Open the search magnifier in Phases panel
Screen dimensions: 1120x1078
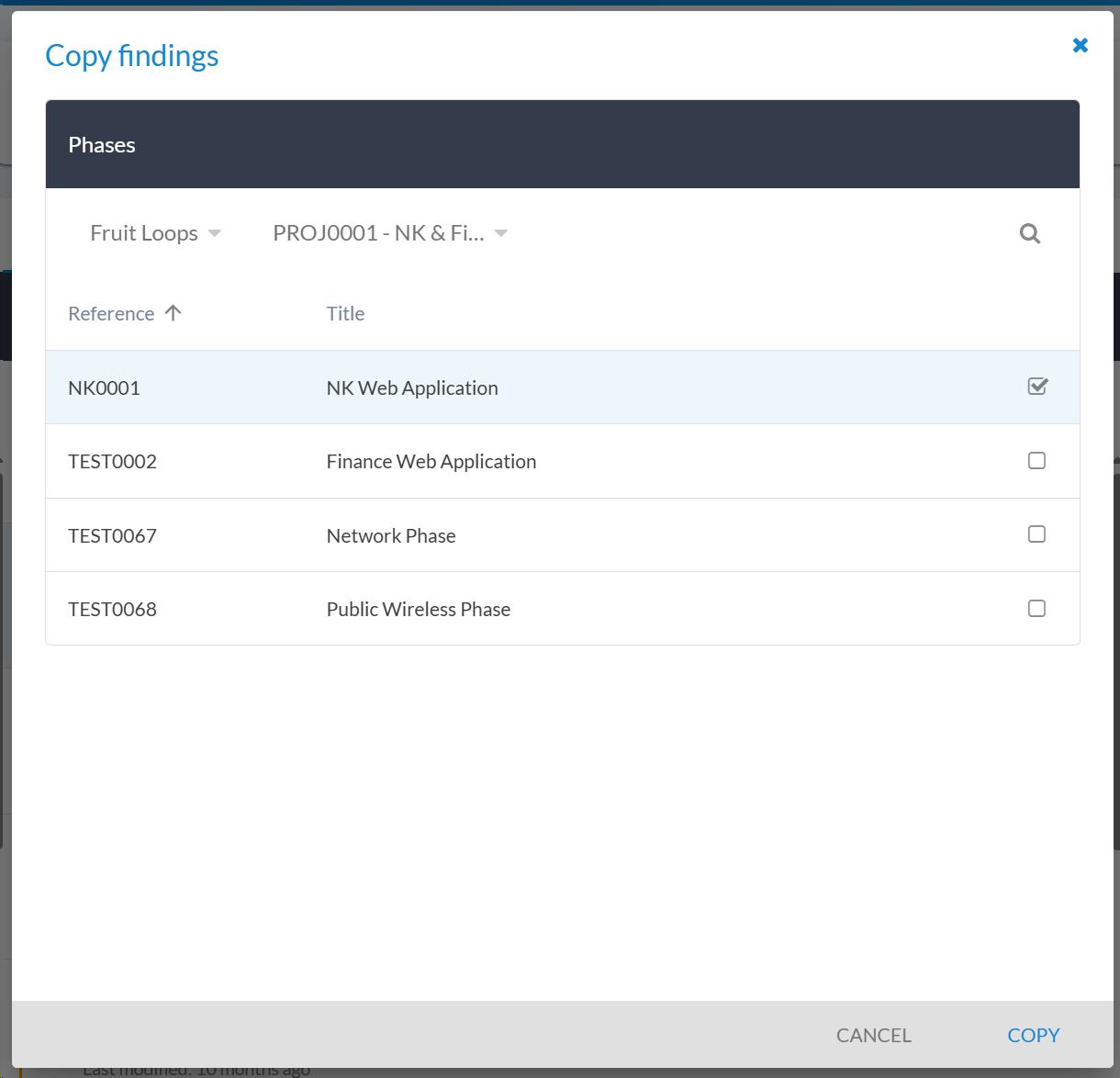(1029, 233)
